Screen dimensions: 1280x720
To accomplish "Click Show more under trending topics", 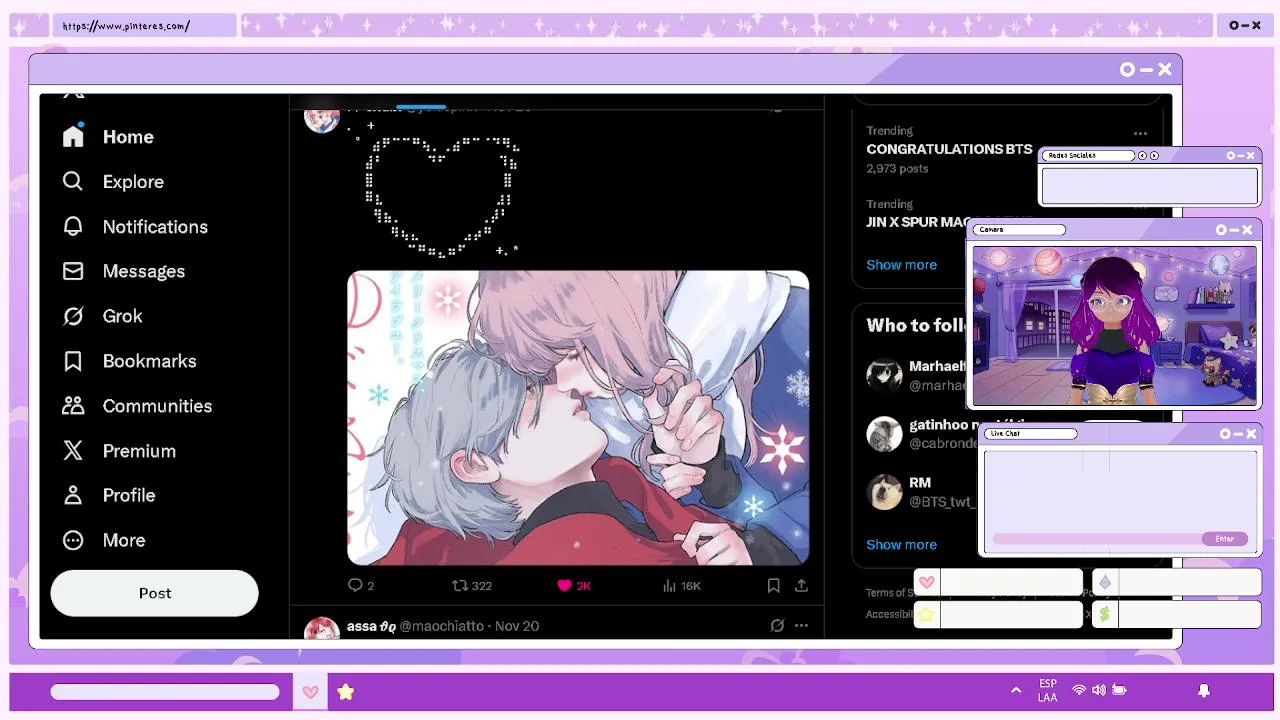I will [x=901, y=265].
